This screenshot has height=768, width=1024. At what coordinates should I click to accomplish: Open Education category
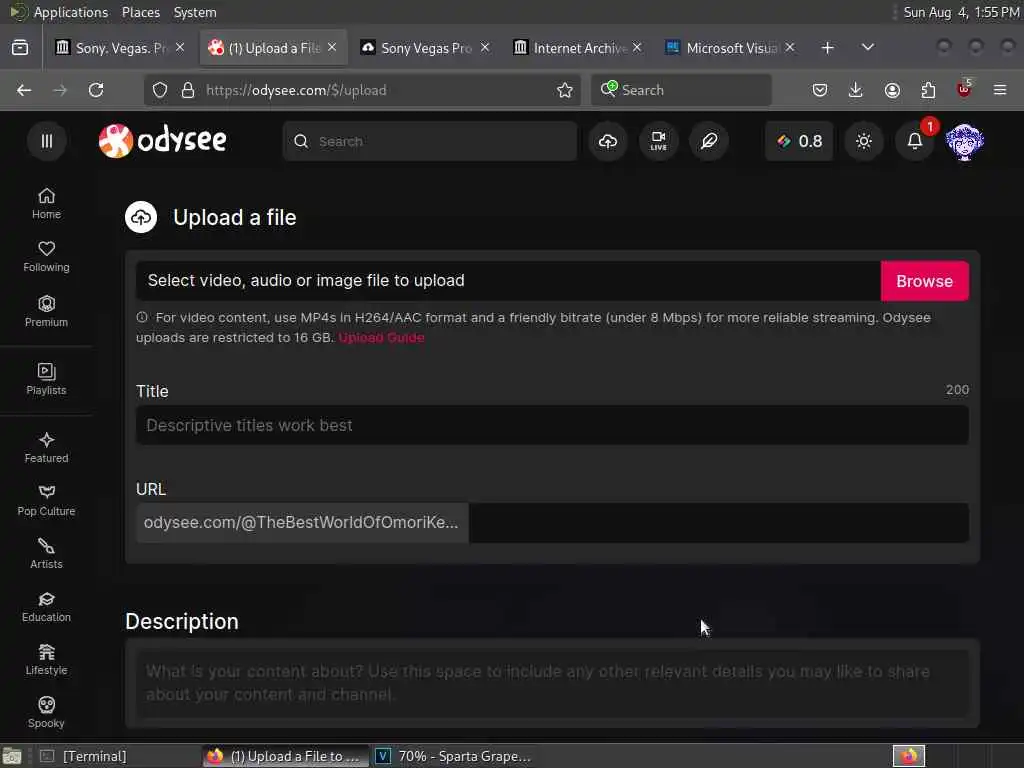coord(46,607)
